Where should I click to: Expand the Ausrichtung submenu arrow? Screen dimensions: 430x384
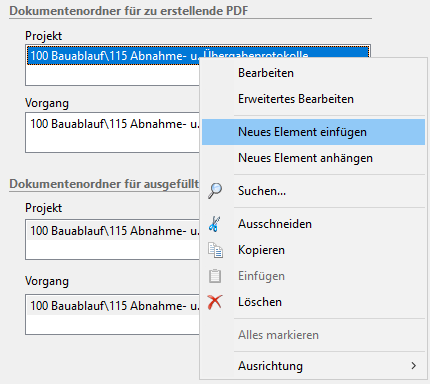coord(414,366)
